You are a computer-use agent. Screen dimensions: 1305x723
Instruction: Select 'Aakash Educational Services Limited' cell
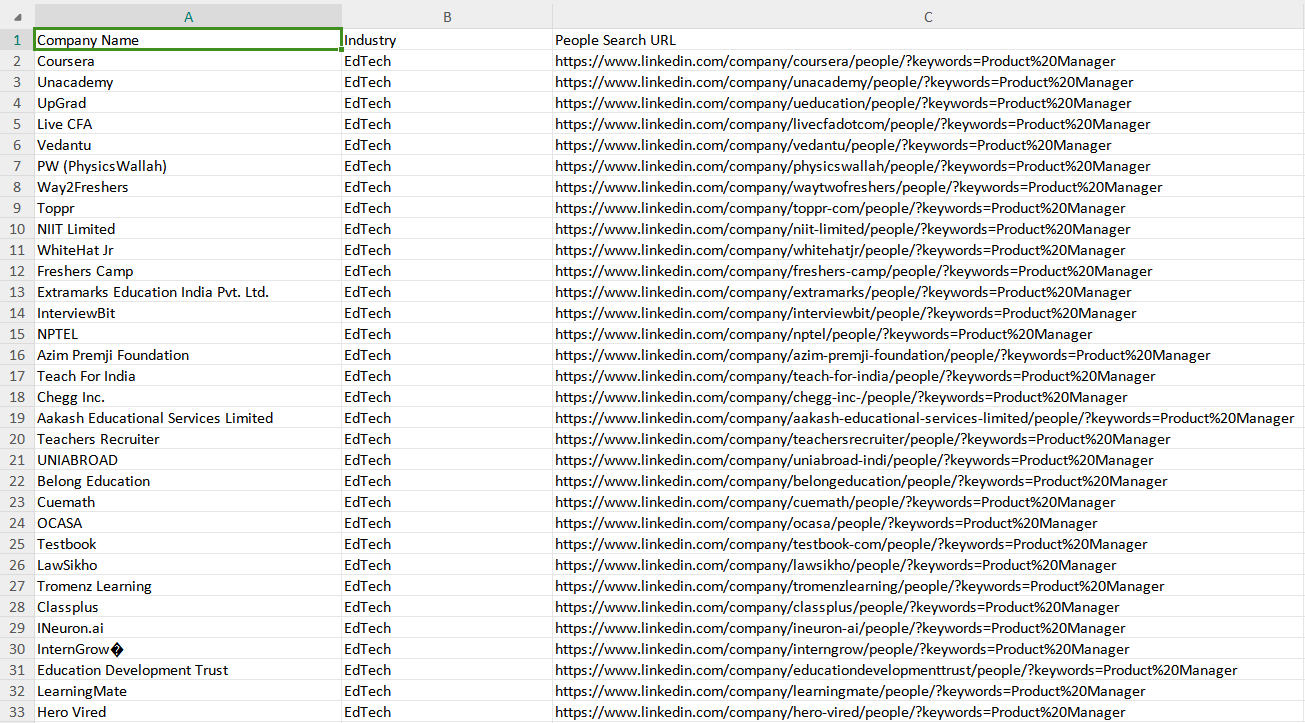tap(188, 418)
